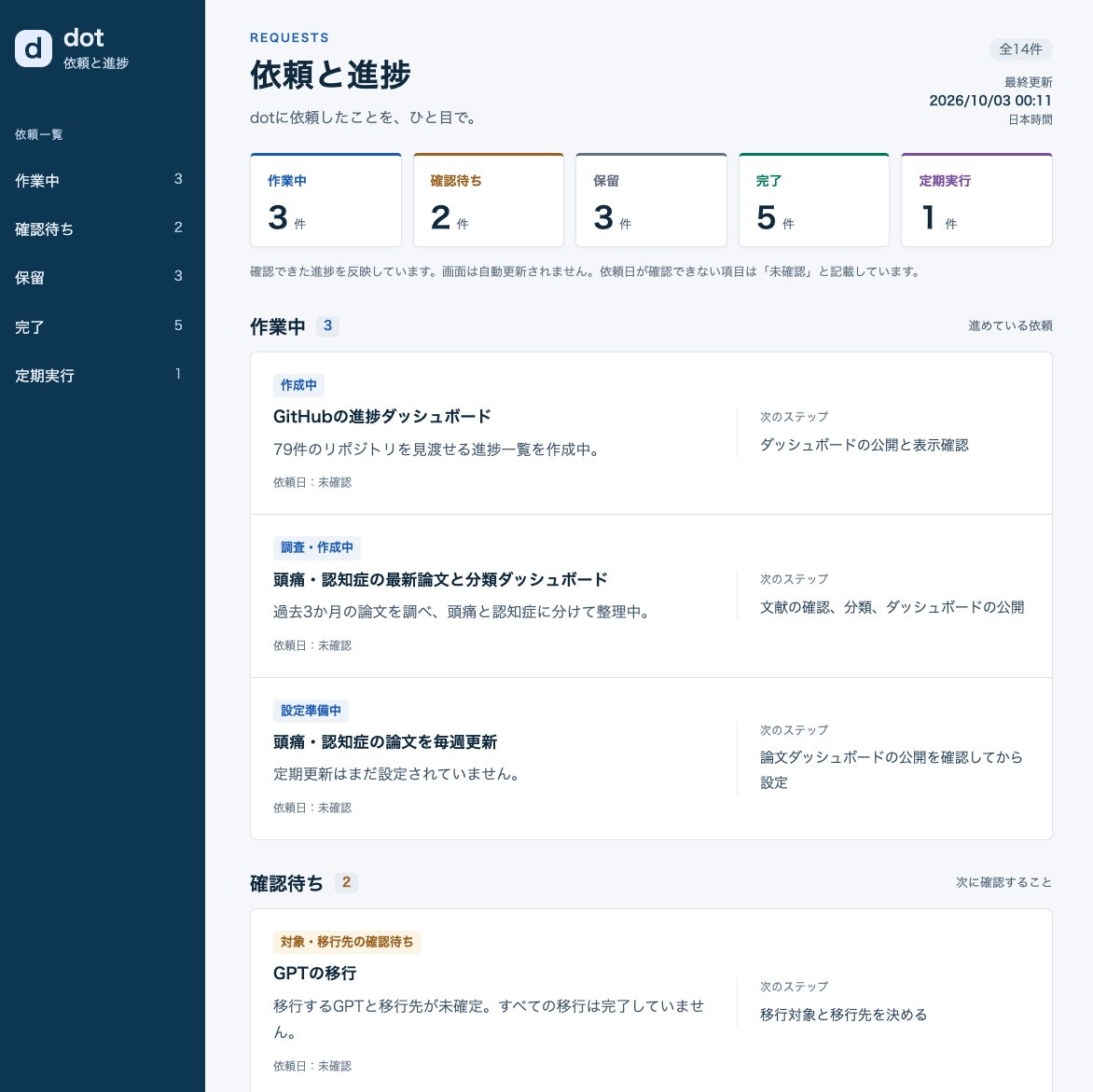Click the last-updated timestamp 2026/10/03 00:11
This screenshot has height=1092, width=1093.
click(x=990, y=101)
